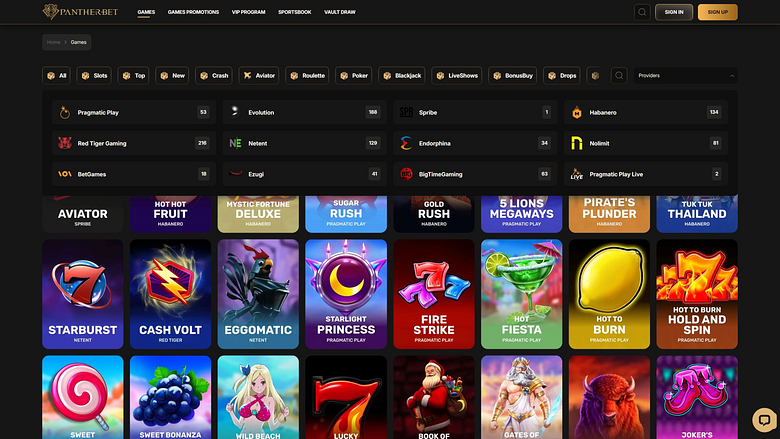The image size is (780, 439).
Task: Open the Fire Strike game
Action: point(434,294)
